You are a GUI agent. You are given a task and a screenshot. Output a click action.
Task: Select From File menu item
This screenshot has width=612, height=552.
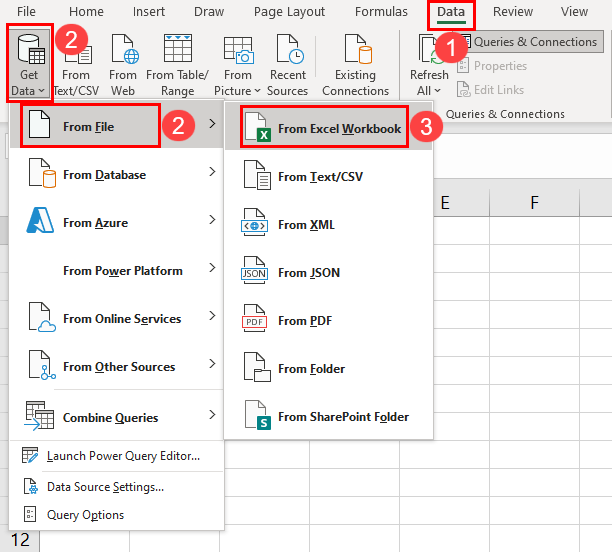pyautogui.click(x=117, y=126)
